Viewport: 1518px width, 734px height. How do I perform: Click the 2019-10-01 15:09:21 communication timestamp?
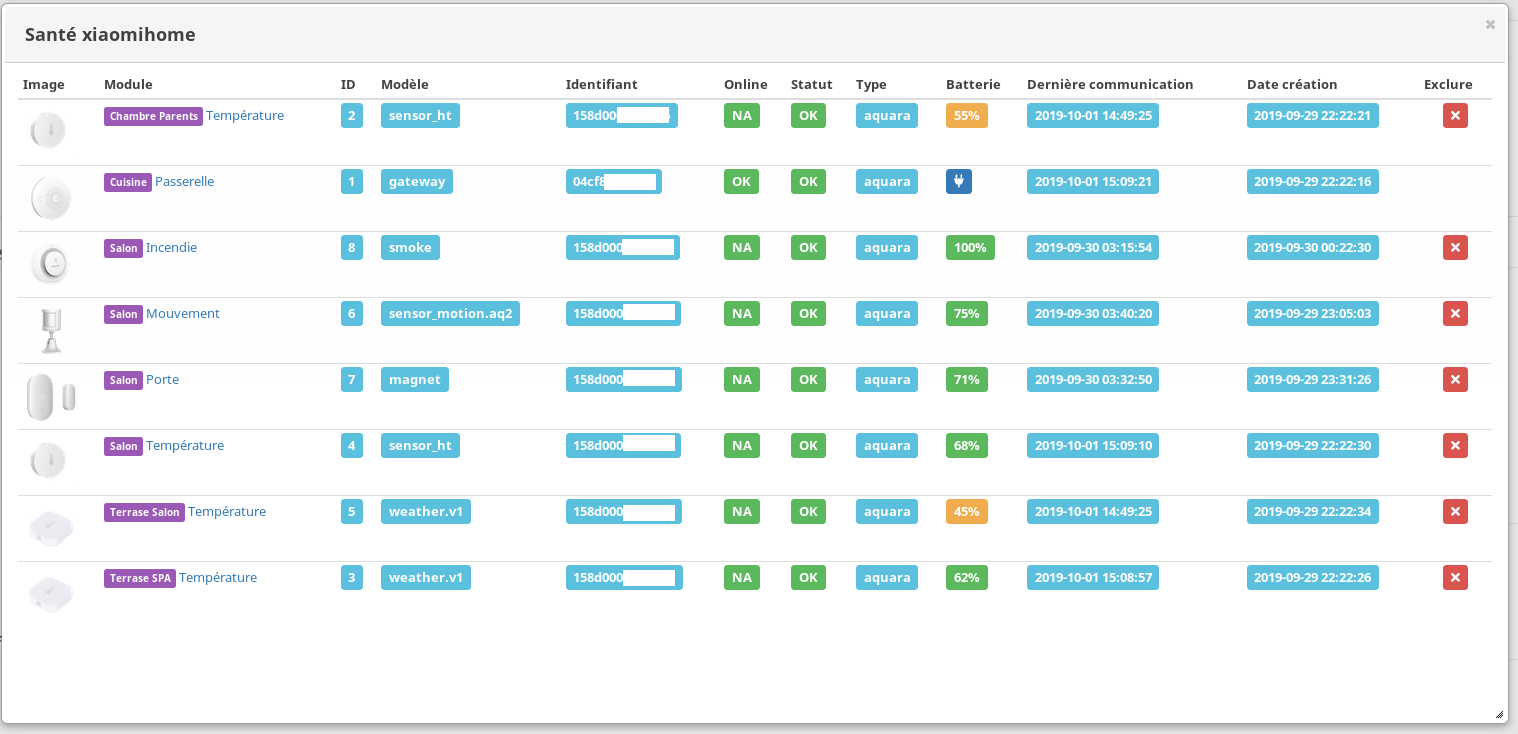1093,182
